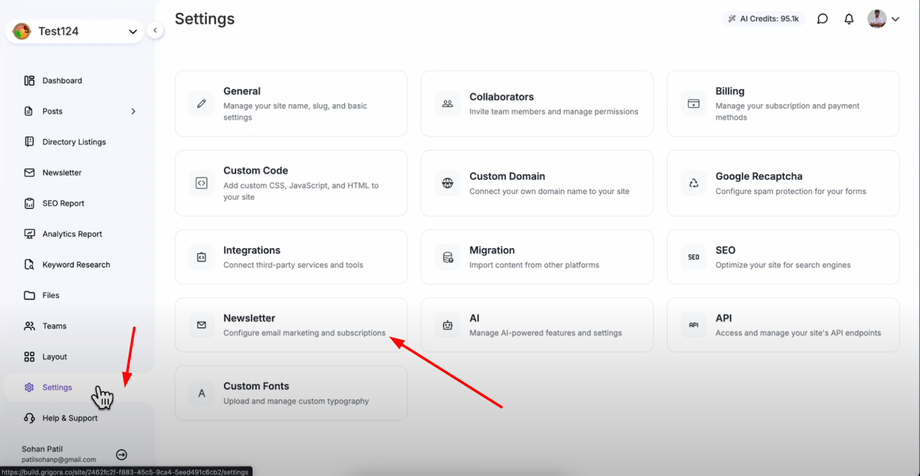Viewport: 920px width, 476px height.
Task: Expand the Posts submenu chevron
Action: click(133, 111)
